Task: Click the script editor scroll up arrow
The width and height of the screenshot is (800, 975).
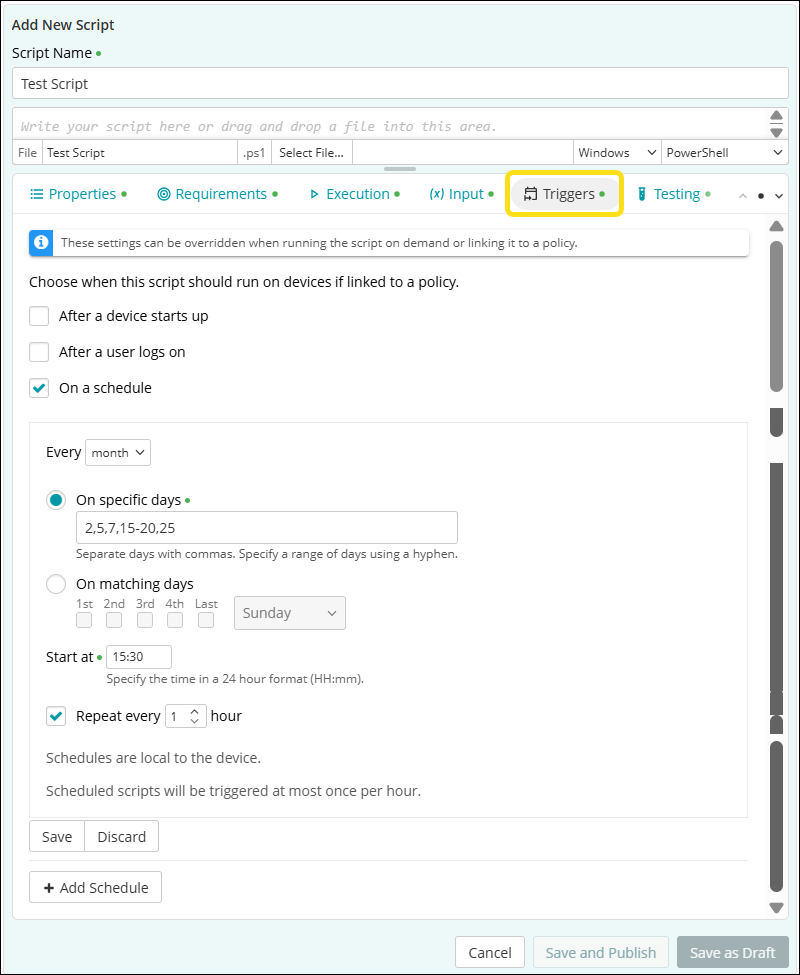Action: (x=776, y=116)
